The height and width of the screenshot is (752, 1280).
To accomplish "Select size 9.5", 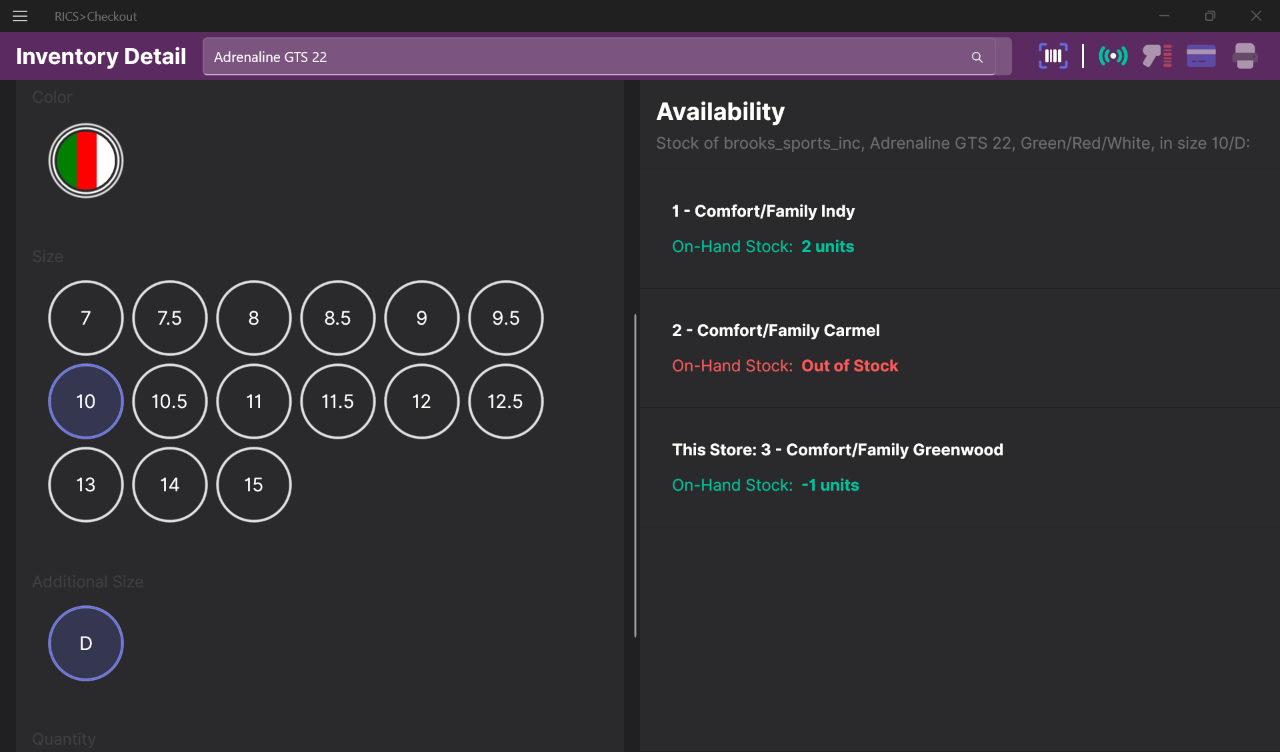I will (x=506, y=318).
